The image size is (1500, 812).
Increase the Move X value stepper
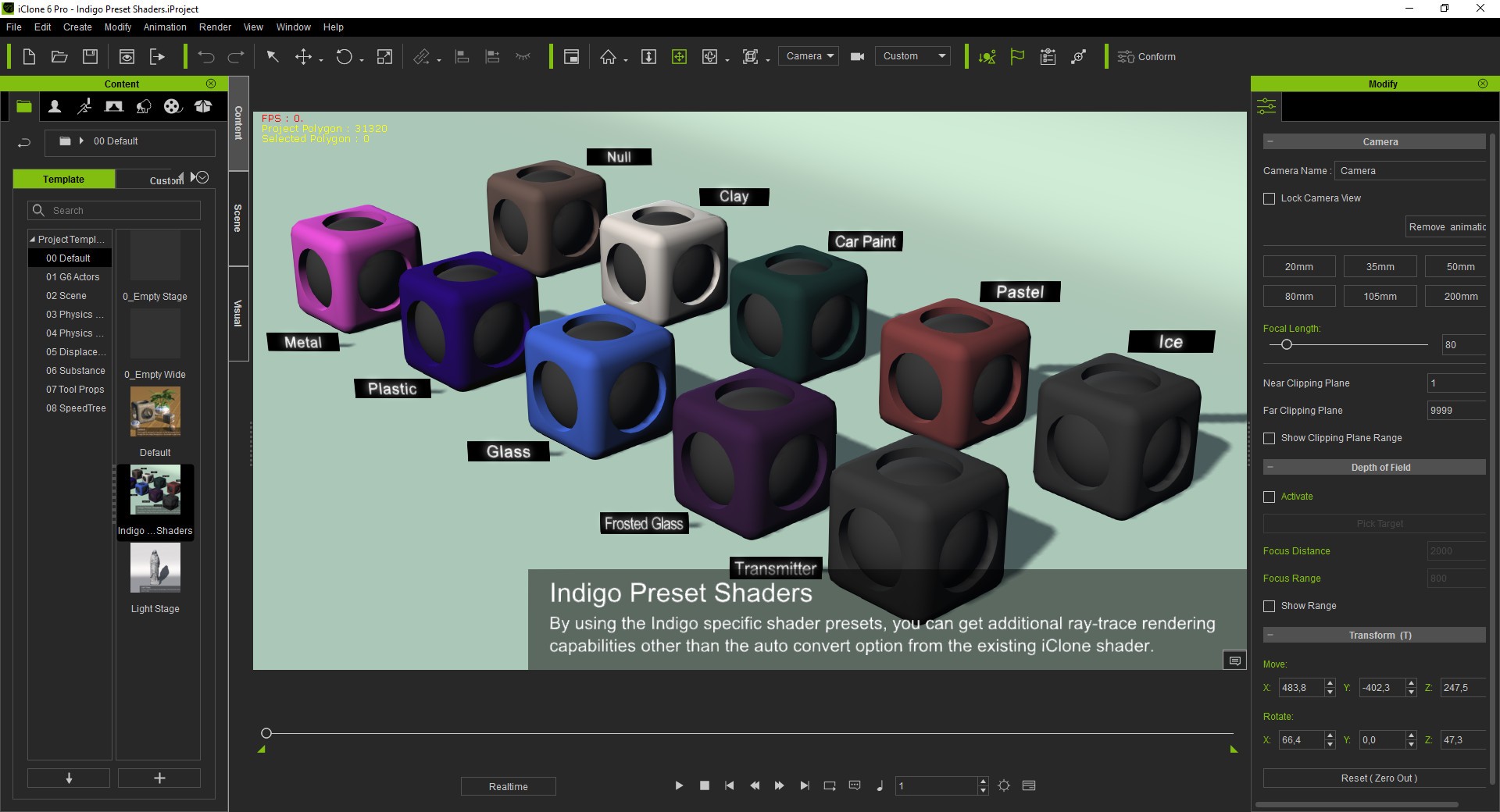1330,683
